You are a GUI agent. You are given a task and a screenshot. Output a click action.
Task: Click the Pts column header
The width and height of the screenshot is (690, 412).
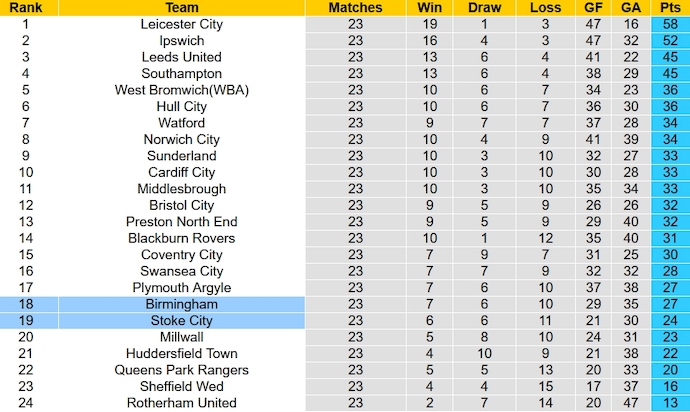click(670, 7)
